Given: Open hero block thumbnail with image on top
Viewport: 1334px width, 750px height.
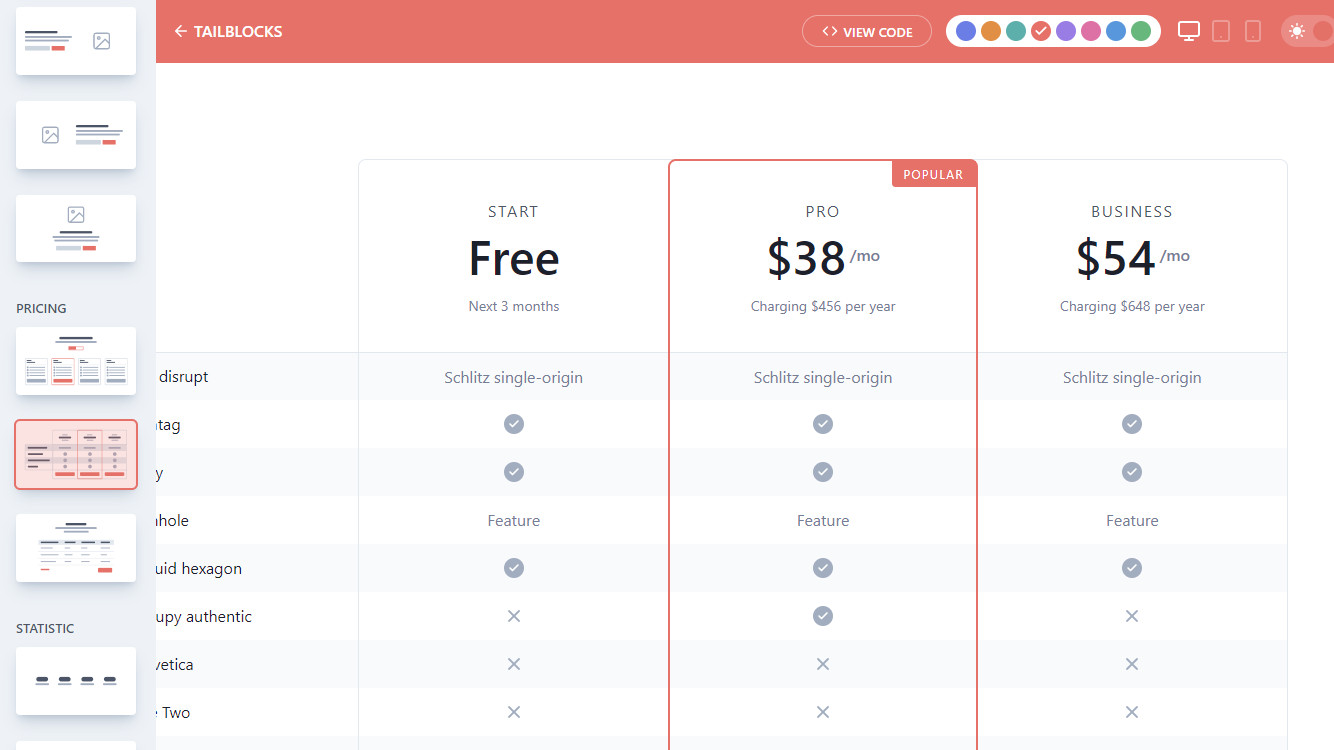Looking at the screenshot, I should coord(76,228).
